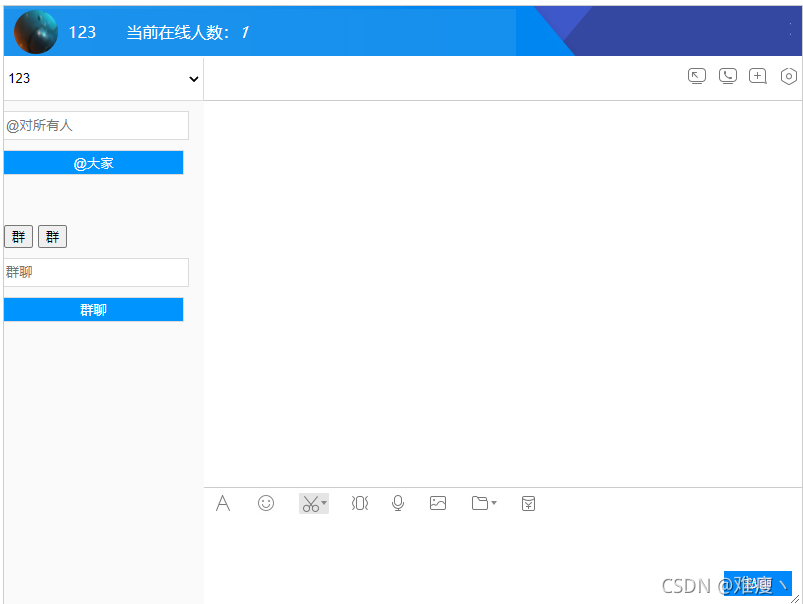
Task: Open the file folder send icon
Action: tap(478, 503)
